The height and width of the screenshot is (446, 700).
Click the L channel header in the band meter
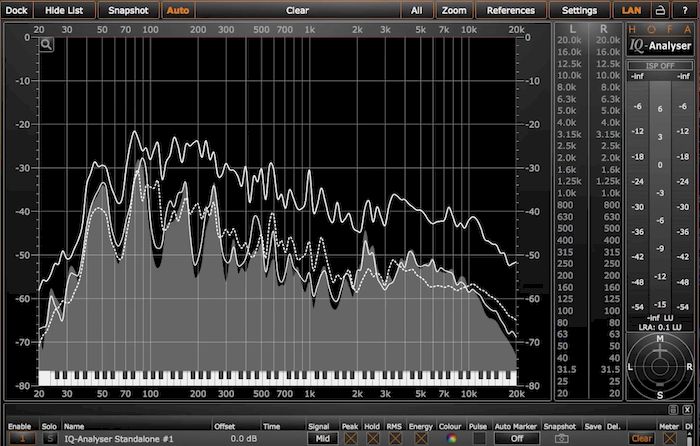click(572, 29)
